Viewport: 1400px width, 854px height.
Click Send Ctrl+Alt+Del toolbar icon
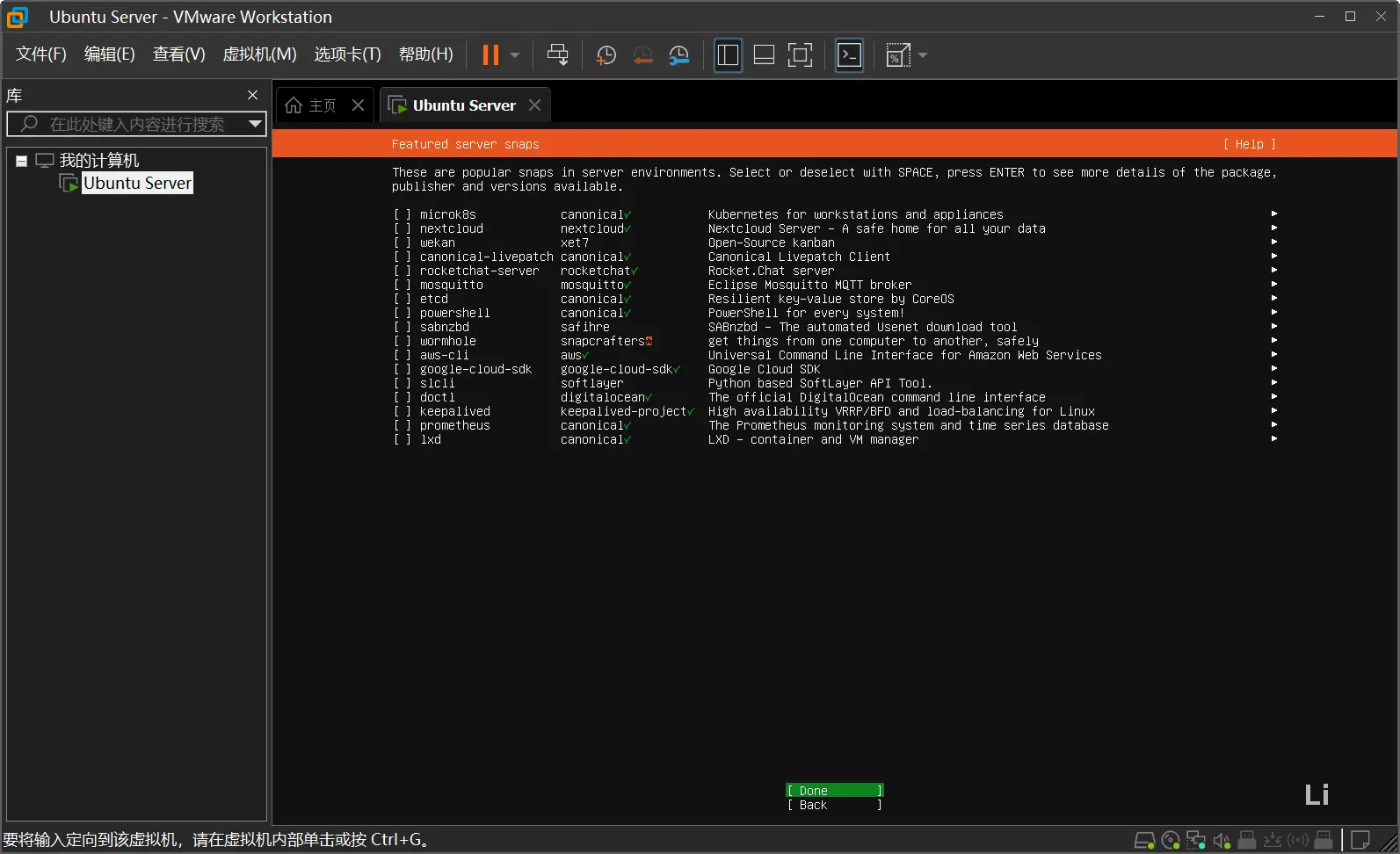point(557,55)
